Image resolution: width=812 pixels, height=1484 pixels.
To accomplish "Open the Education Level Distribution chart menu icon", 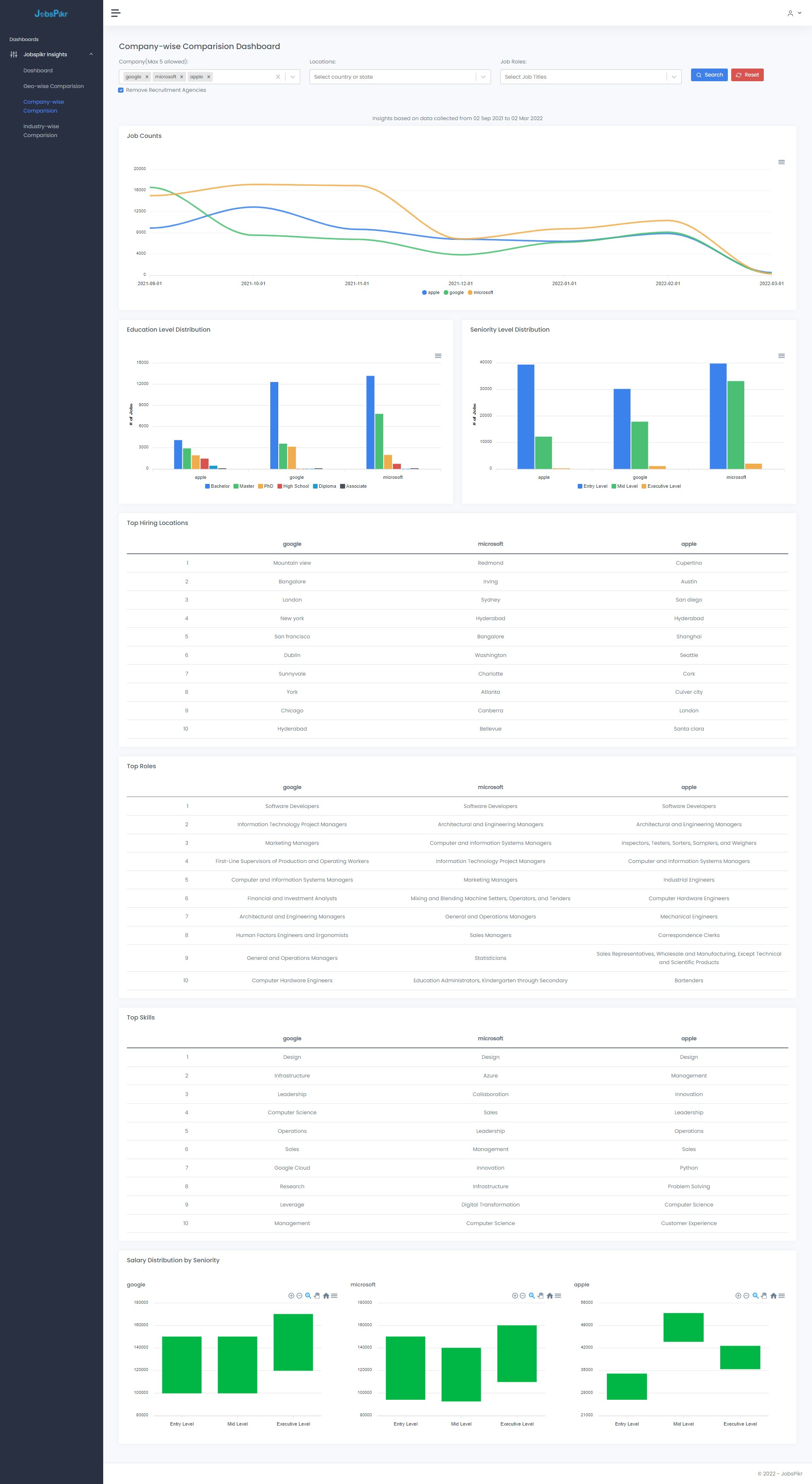I will pyautogui.click(x=438, y=355).
